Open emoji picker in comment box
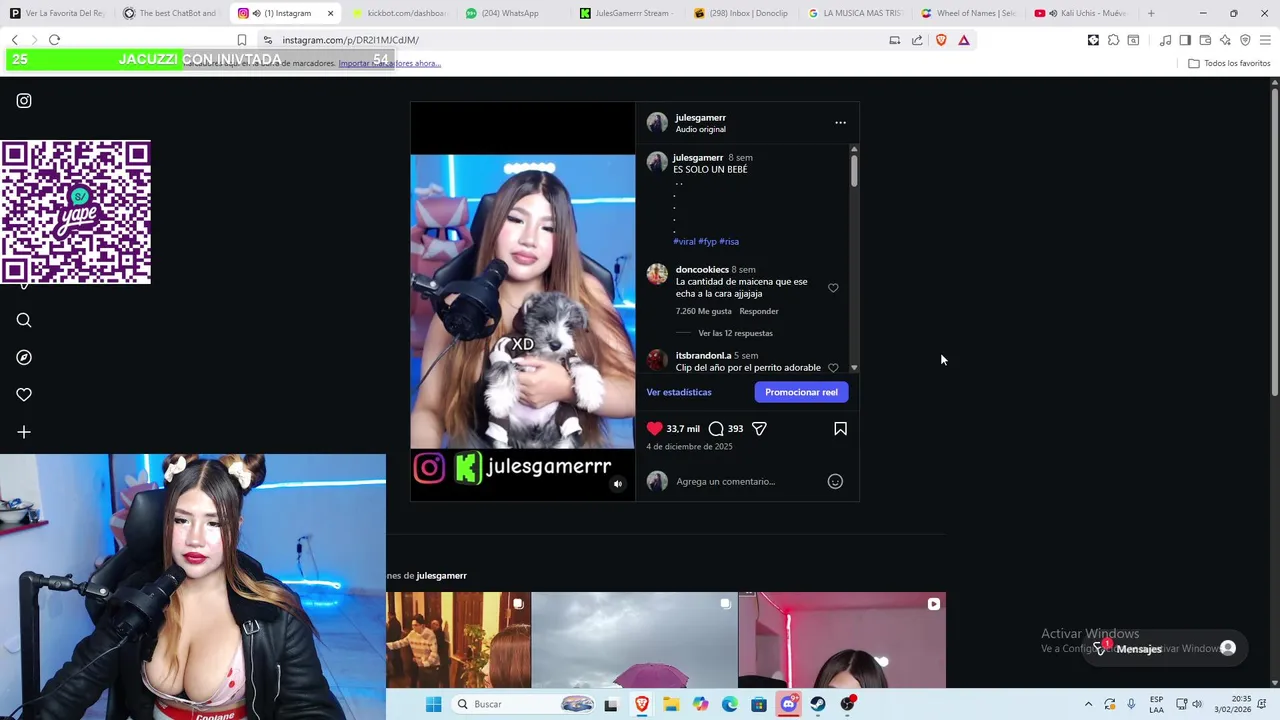The height and width of the screenshot is (720, 1280). click(x=835, y=481)
